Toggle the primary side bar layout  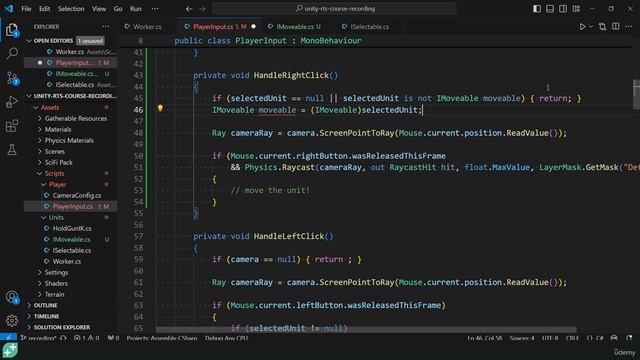(x=537, y=9)
